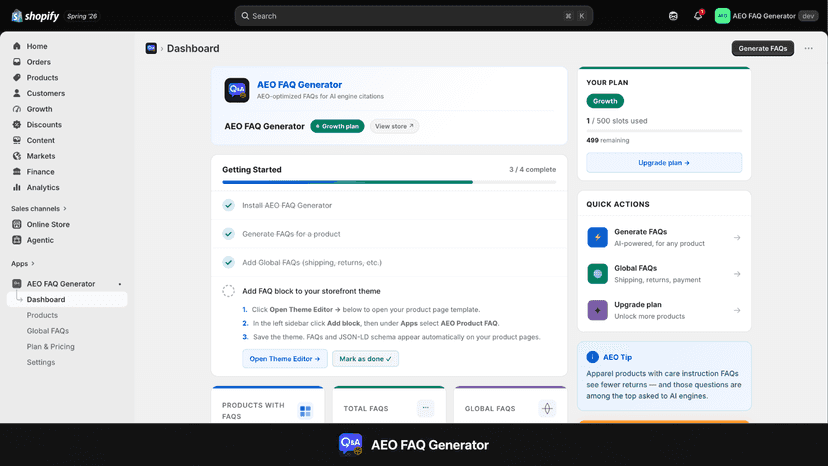Click the Generate FAQs button at top right
This screenshot has height=466, width=828.
click(x=763, y=48)
